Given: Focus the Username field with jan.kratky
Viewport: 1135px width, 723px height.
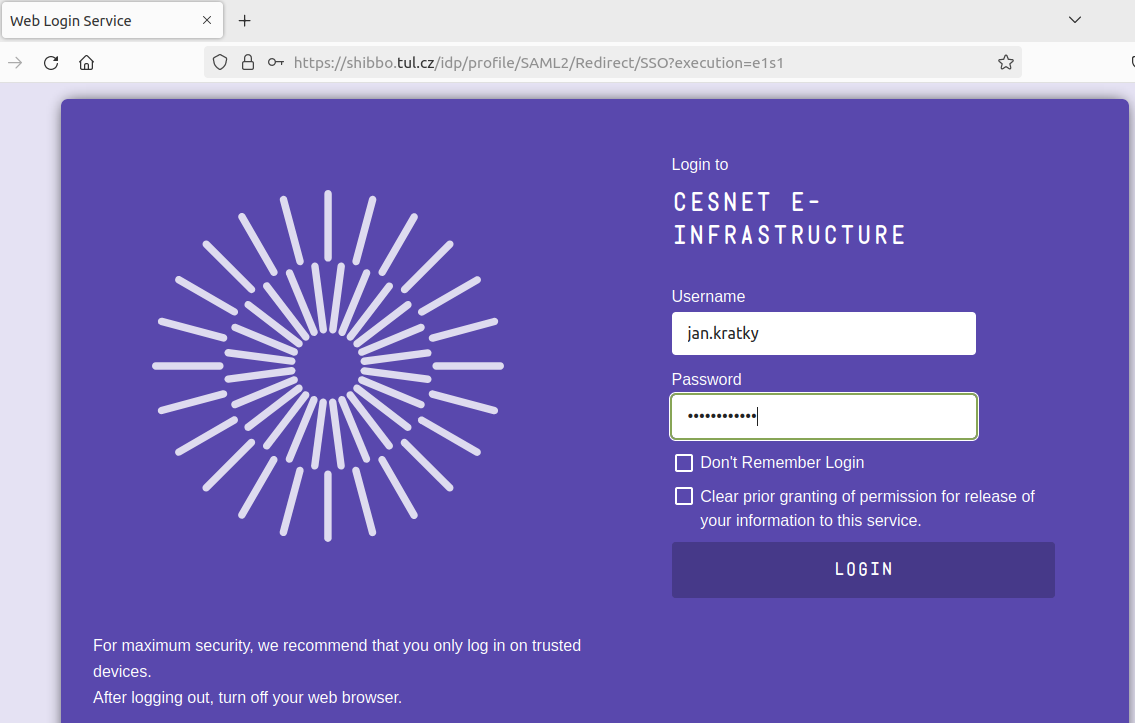Looking at the screenshot, I should [824, 334].
